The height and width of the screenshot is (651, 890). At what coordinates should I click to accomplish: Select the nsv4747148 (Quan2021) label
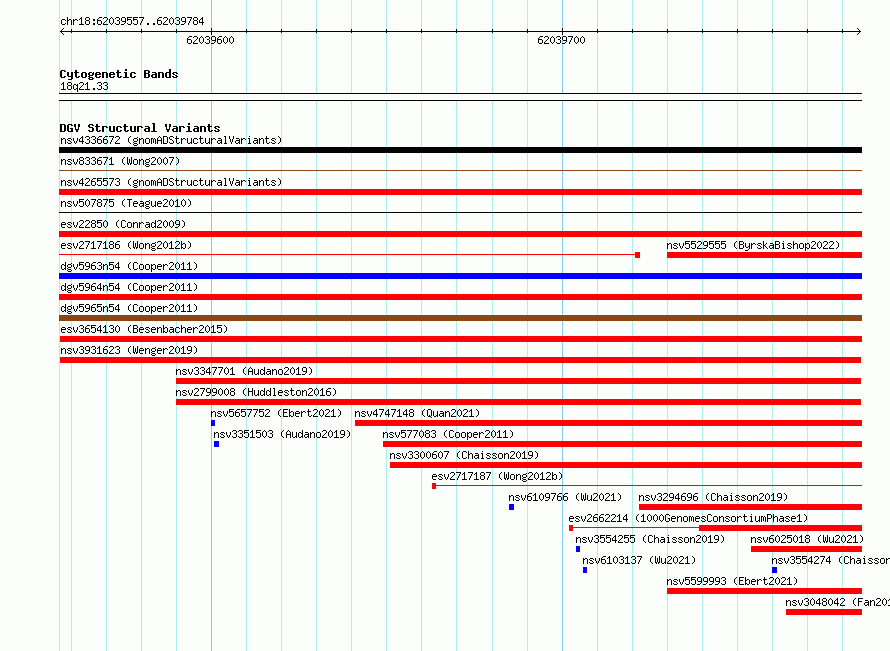417,413
